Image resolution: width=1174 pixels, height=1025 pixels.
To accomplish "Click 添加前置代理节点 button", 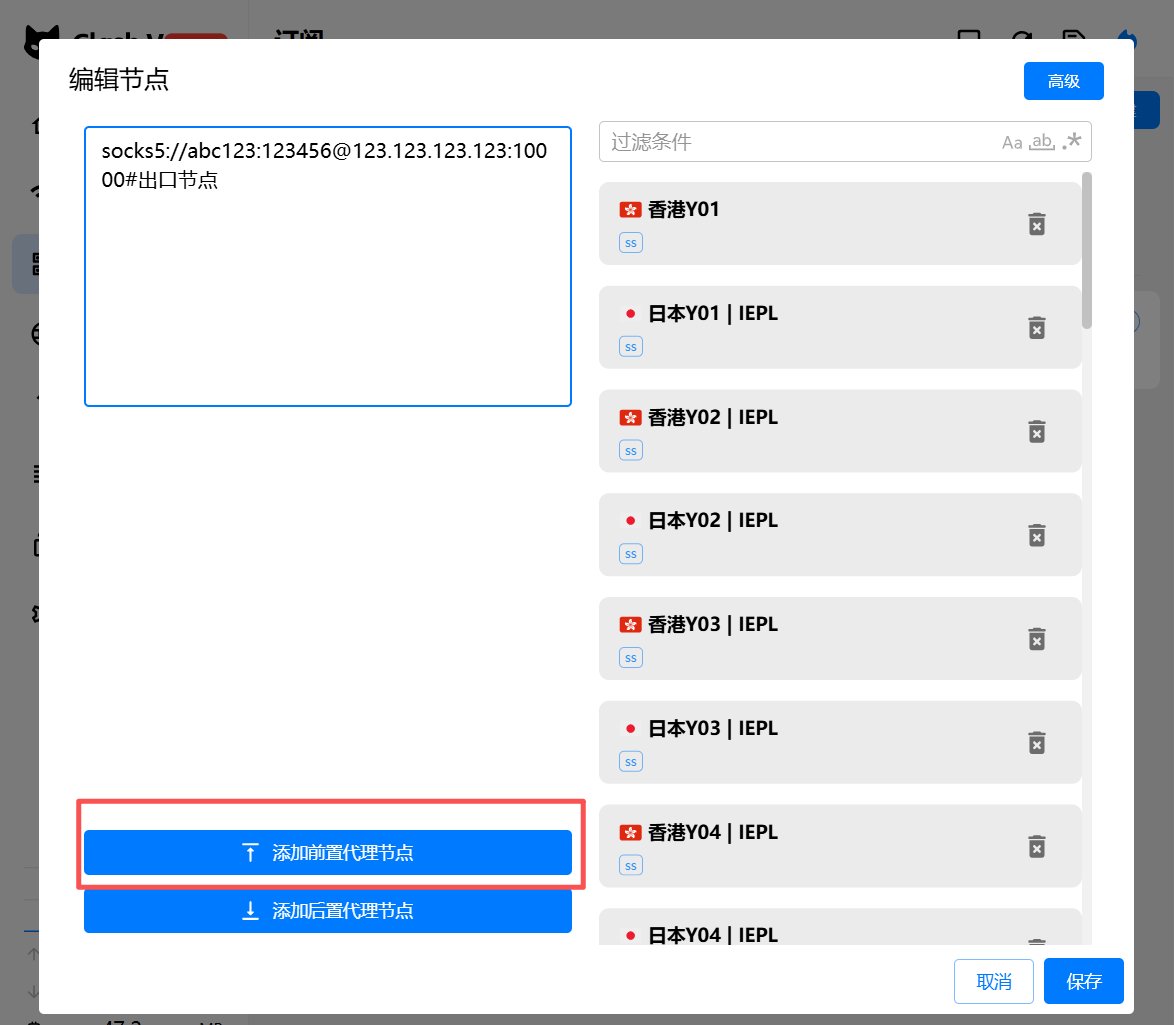I will pyautogui.click(x=328, y=852).
